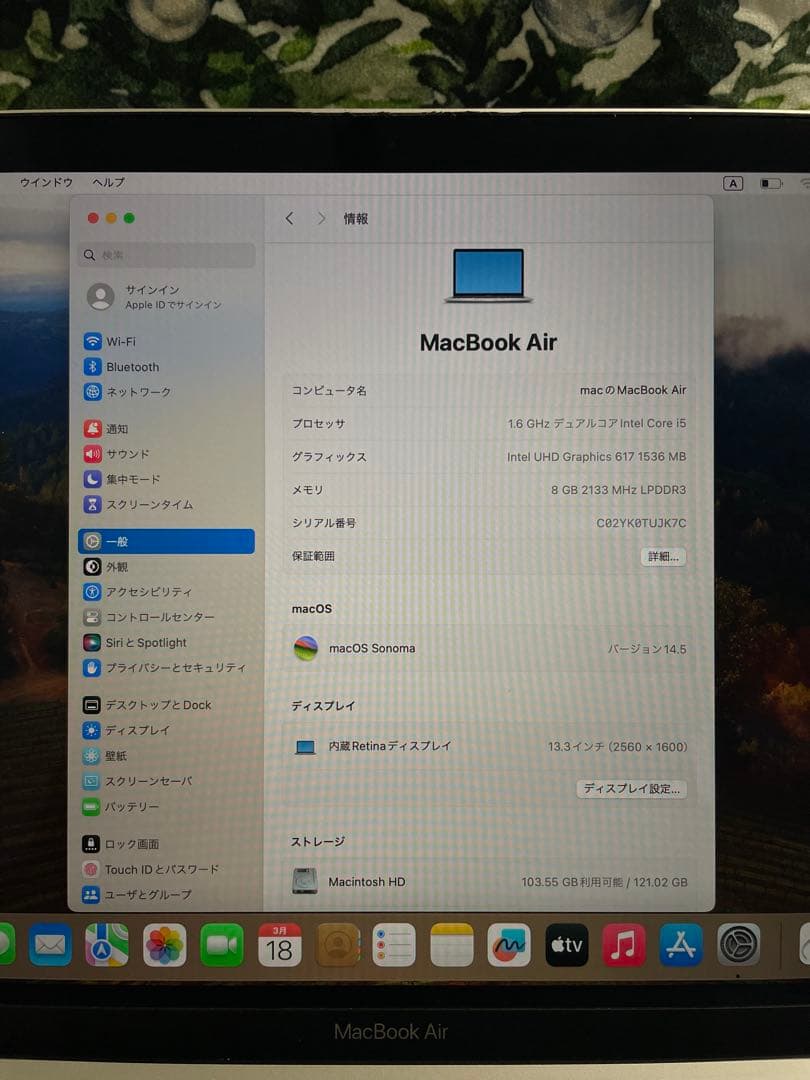Launch the Music app from the Dock
The image size is (810, 1080).
tap(625, 943)
